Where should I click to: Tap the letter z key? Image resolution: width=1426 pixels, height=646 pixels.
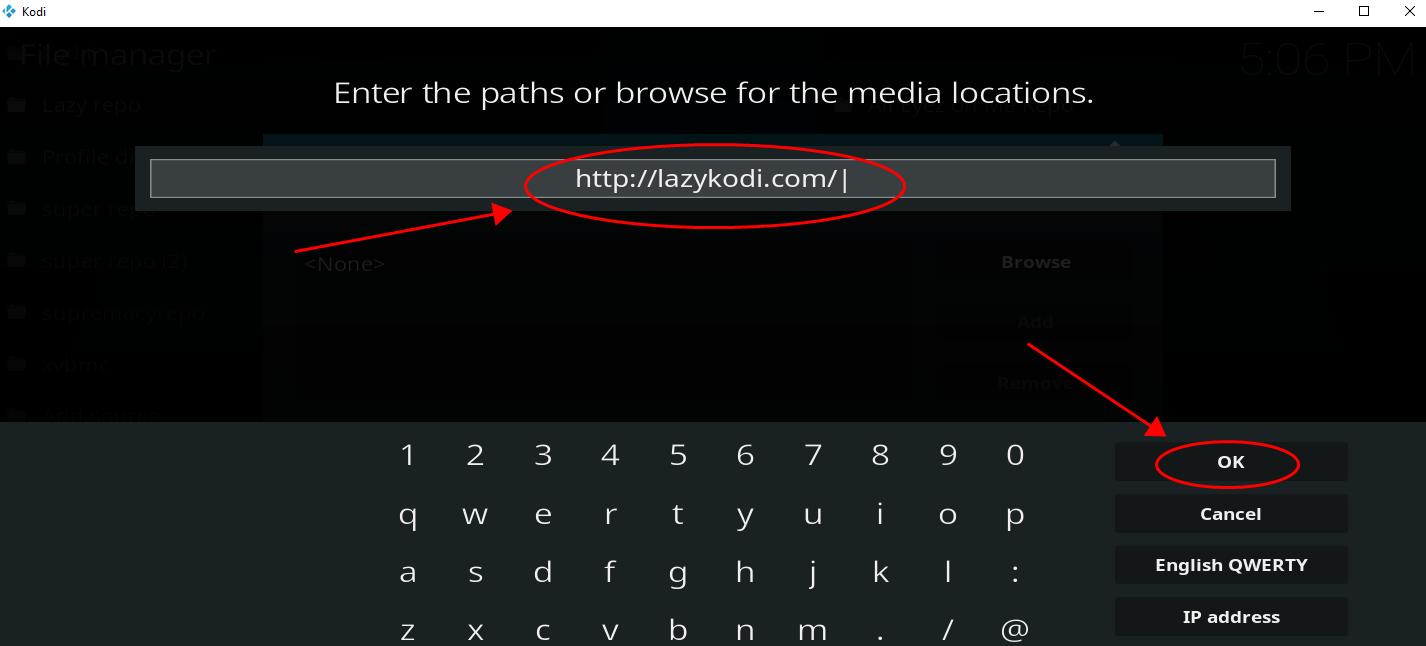tap(408, 630)
